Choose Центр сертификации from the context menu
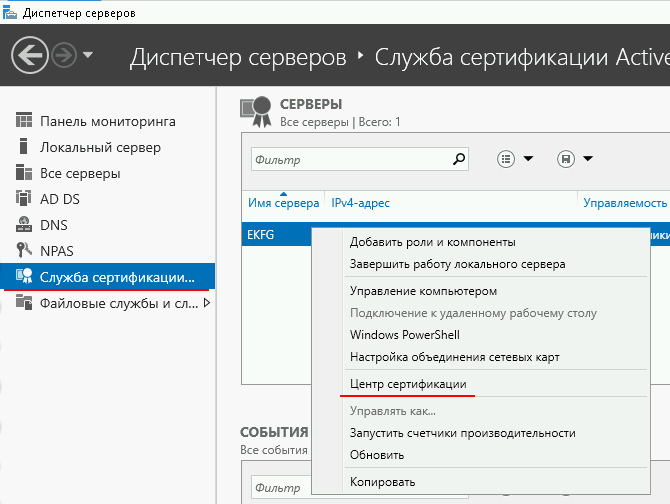The image size is (670, 504). (408, 383)
